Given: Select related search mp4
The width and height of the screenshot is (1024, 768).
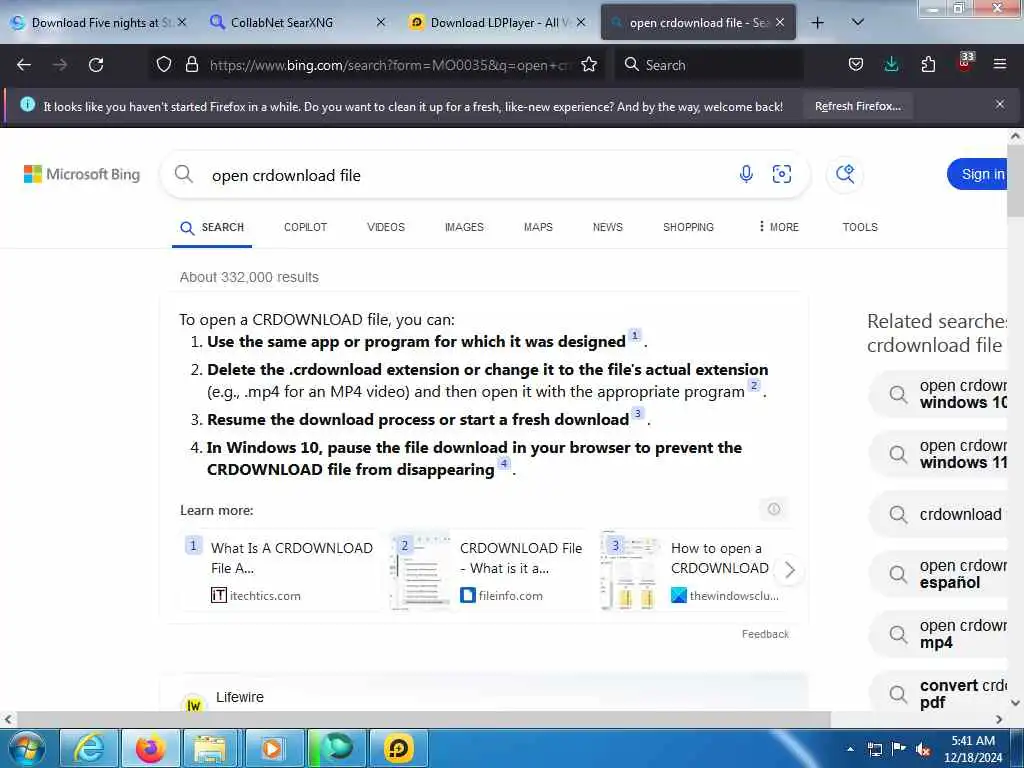Looking at the screenshot, I should pyautogui.click(x=940, y=634).
